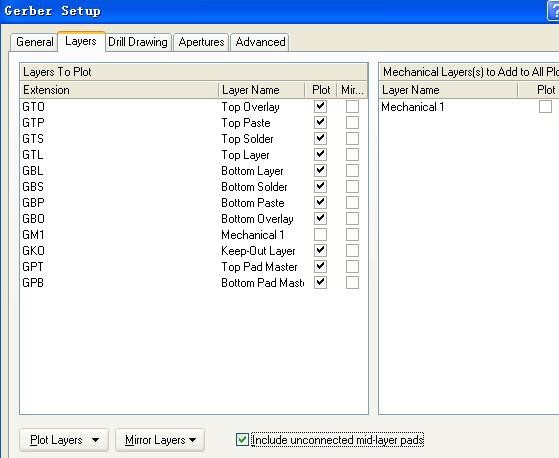The height and width of the screenshot is (458, 559).
Task: Check Mirror for Top Solder
Action: point(352,138)
